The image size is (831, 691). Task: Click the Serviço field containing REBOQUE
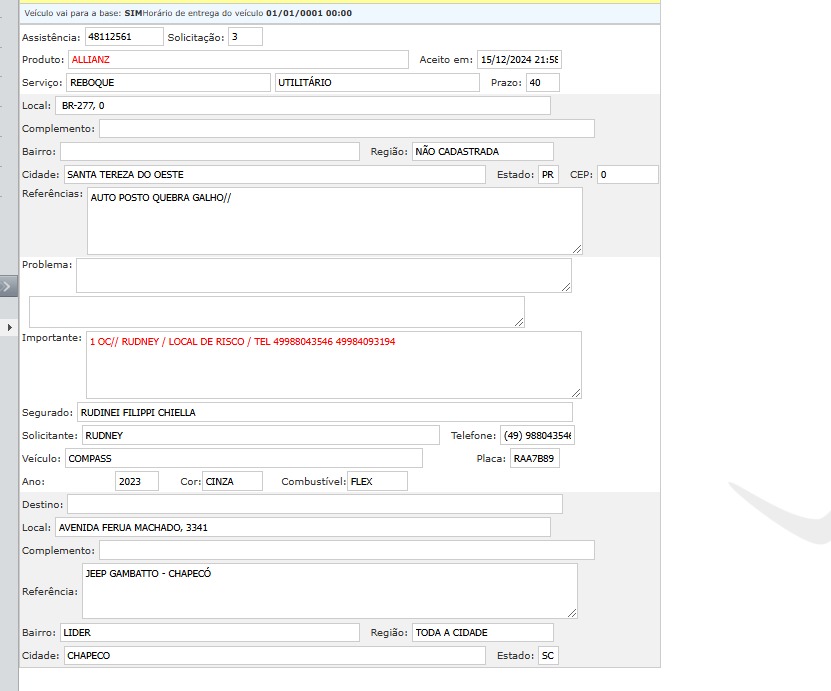tap(168, 83)
